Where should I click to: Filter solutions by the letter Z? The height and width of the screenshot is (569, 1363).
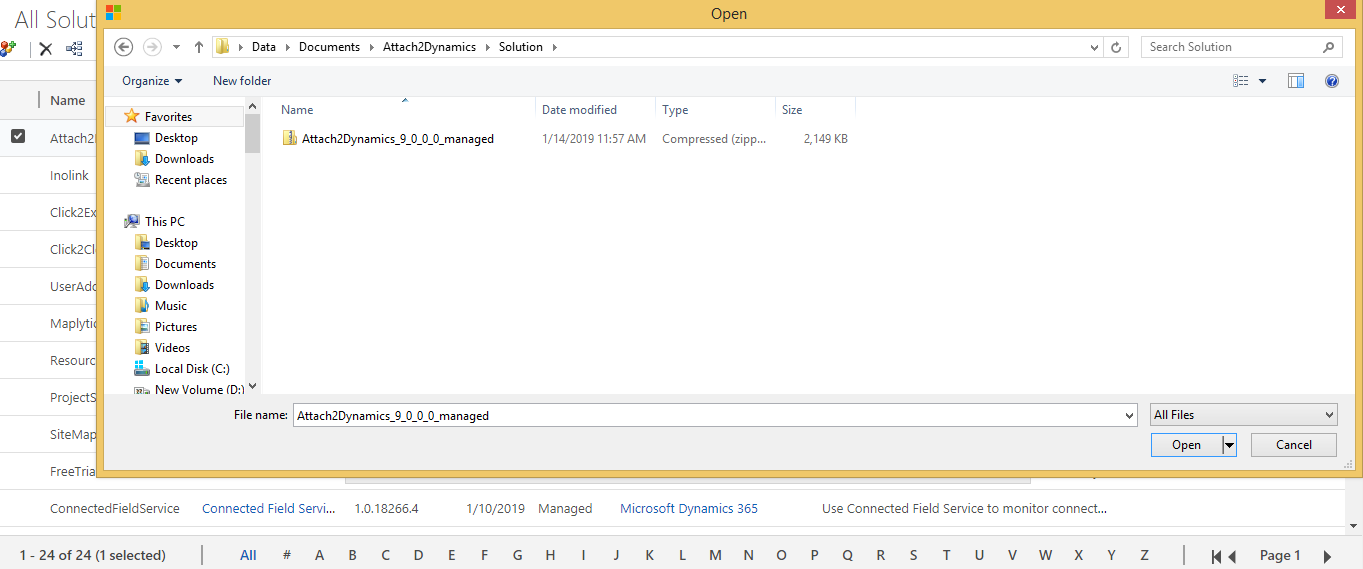(x=1144, y=556)
